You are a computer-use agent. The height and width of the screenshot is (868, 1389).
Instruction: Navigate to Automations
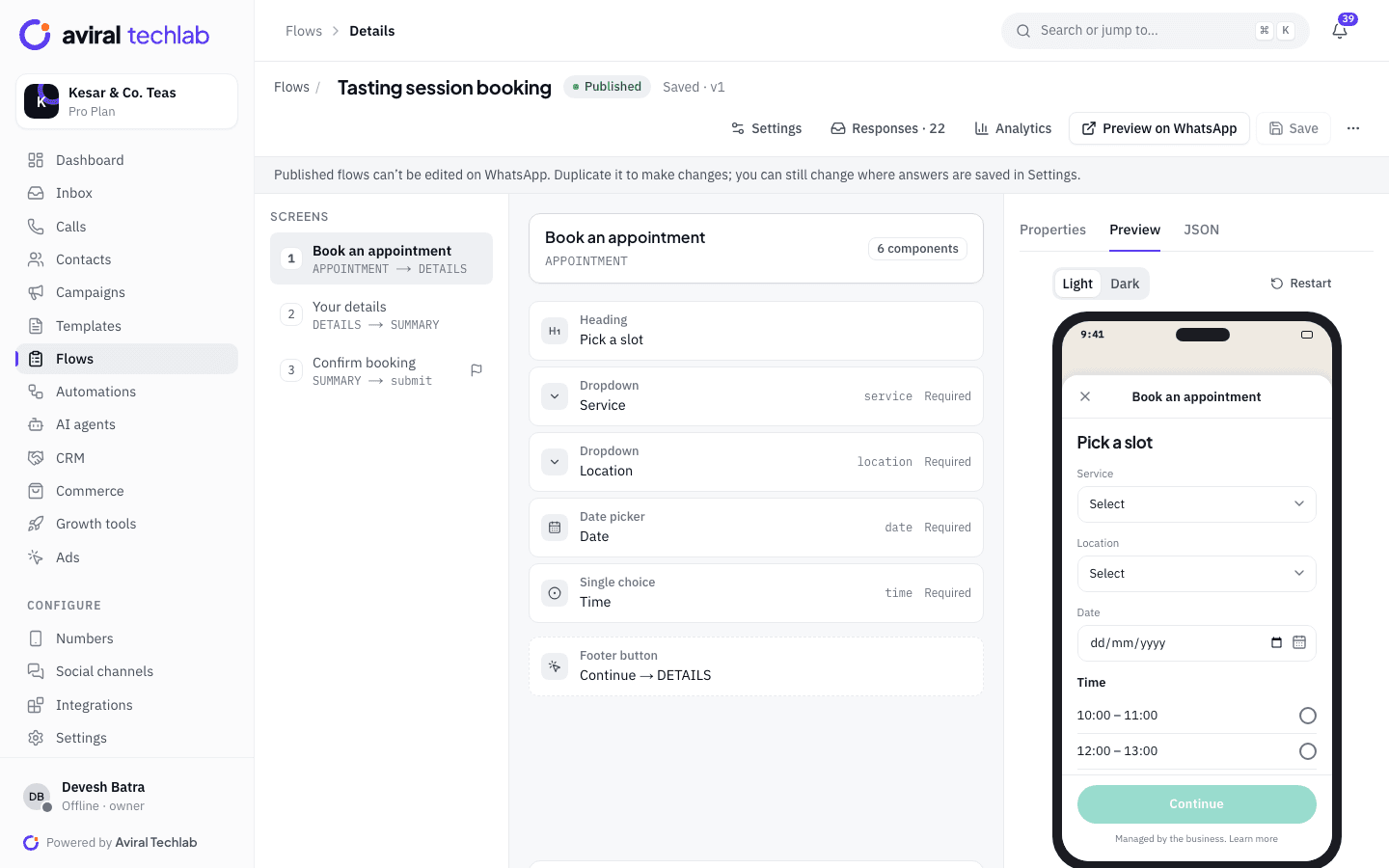127,392
